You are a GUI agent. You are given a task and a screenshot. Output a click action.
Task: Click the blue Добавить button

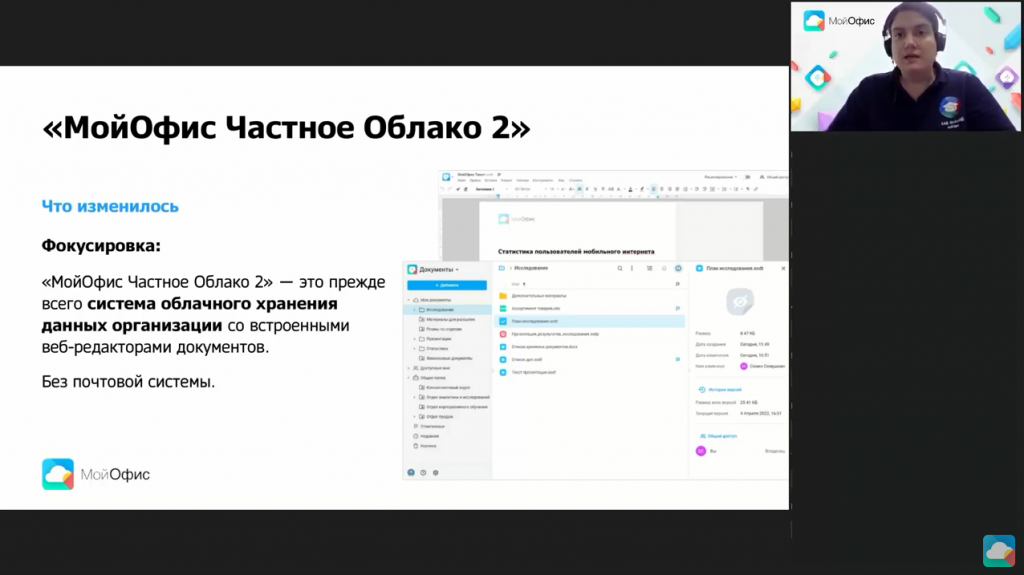447,285
